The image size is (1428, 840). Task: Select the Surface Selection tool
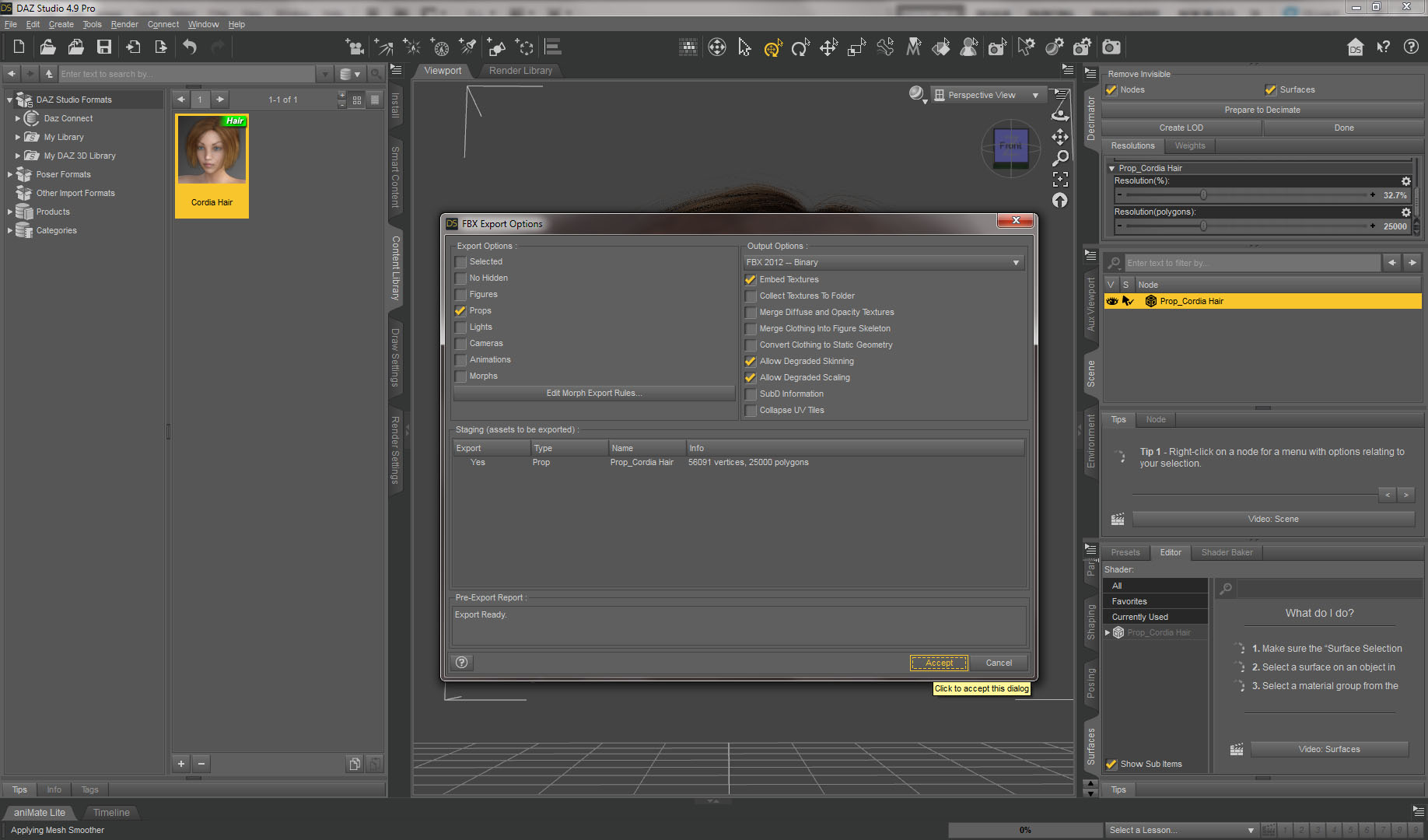[x=941, y=47]
